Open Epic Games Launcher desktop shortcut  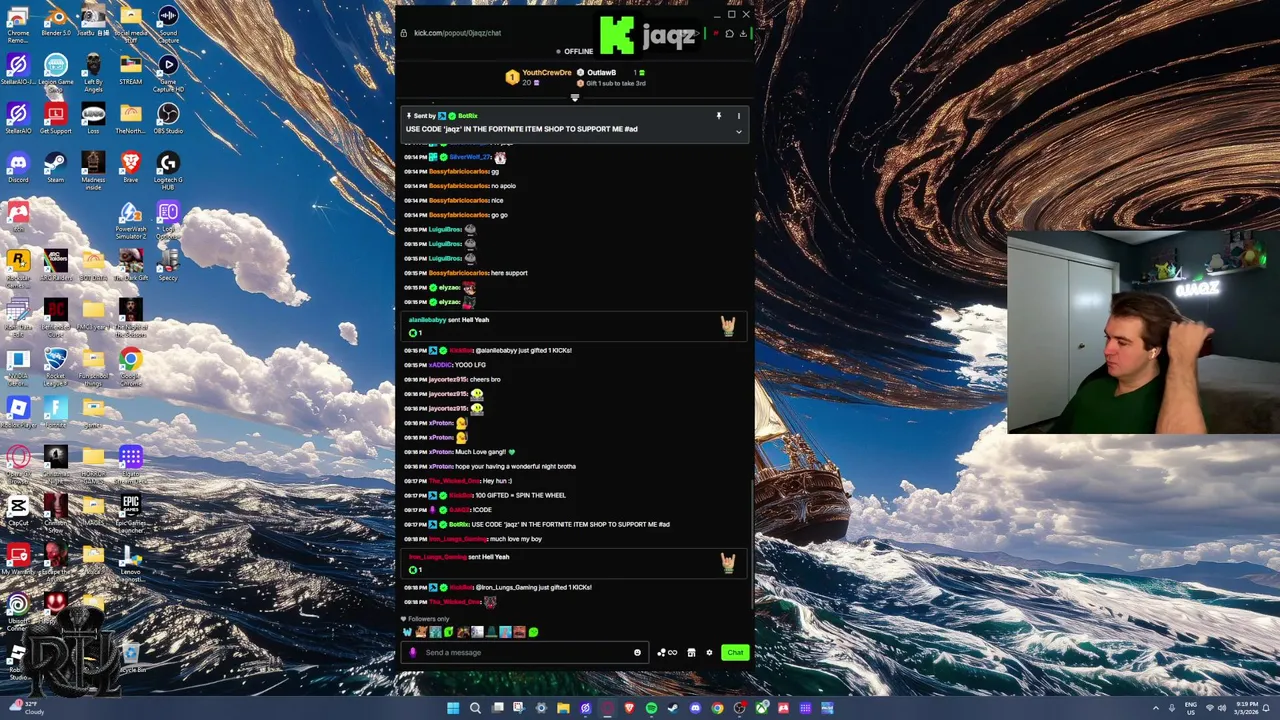coord(130,512)
